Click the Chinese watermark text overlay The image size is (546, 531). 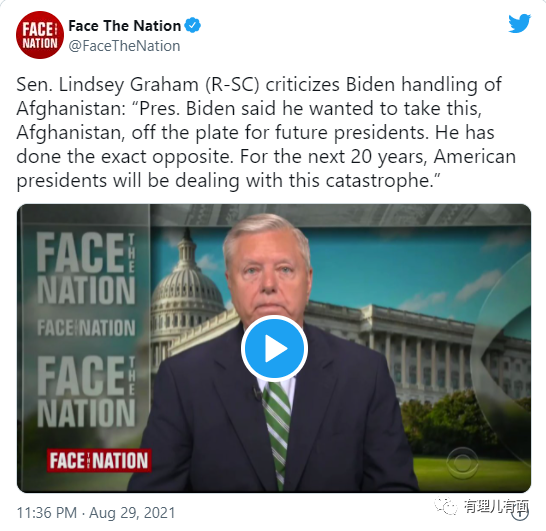click(x=496, y=506)
